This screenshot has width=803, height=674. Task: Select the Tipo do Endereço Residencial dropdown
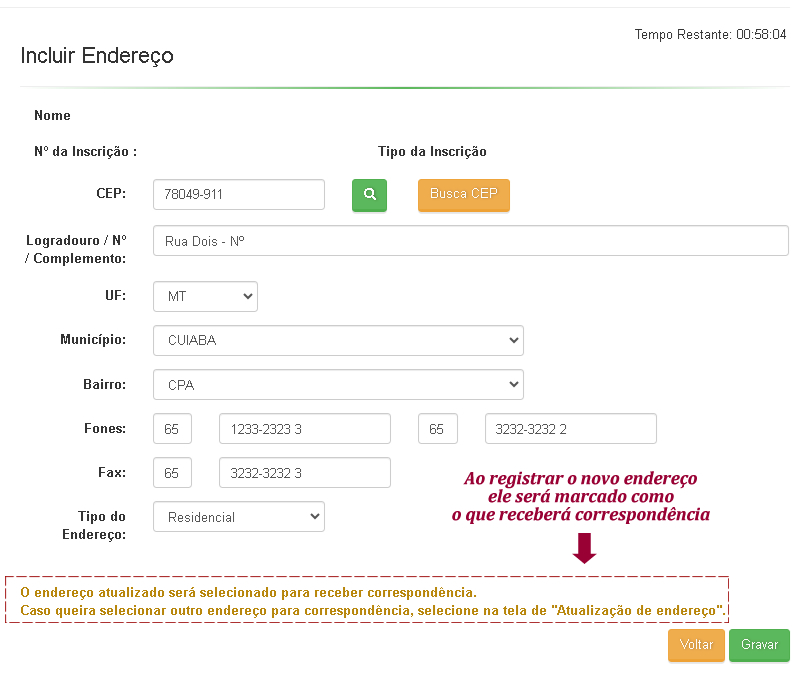239,517
